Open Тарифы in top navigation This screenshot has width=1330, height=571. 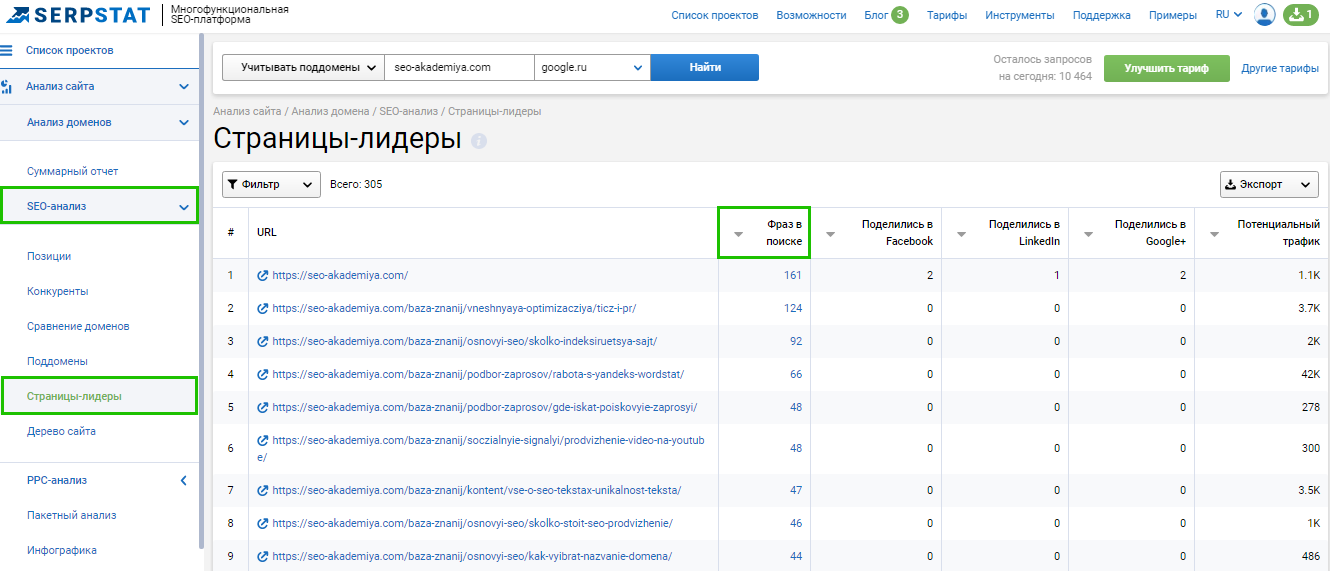pos(946,15)
